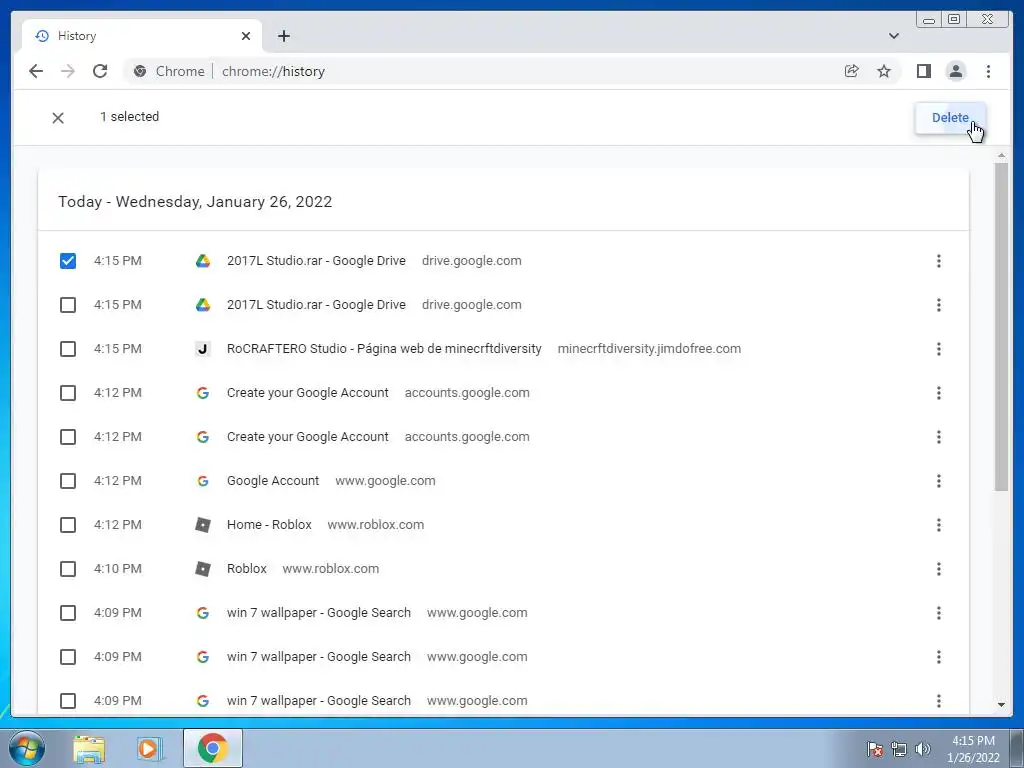Screen dimensions: 1024x768
Task: Check the Roblox 4:10 PM entry
Action: (68, 569)
